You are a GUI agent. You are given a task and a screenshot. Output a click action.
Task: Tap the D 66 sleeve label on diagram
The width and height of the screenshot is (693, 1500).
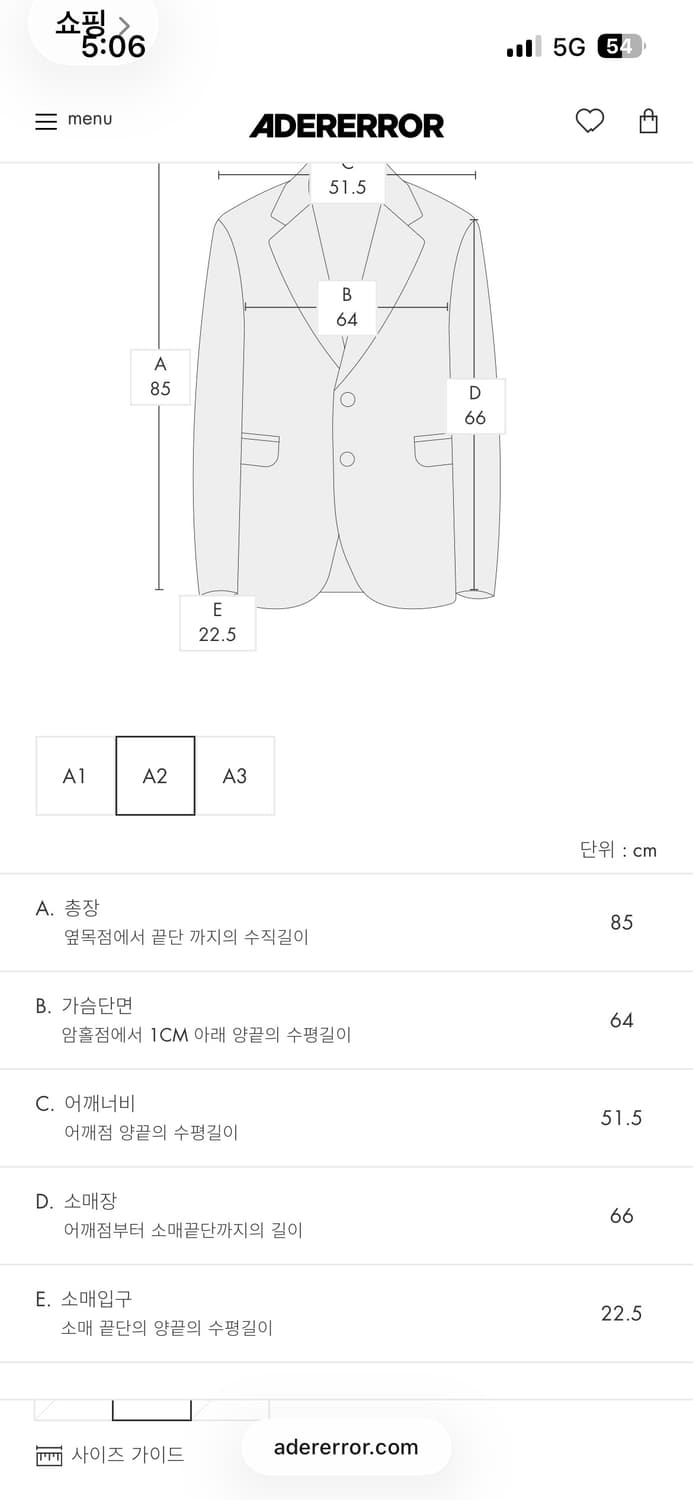click(x=475, y=405)
